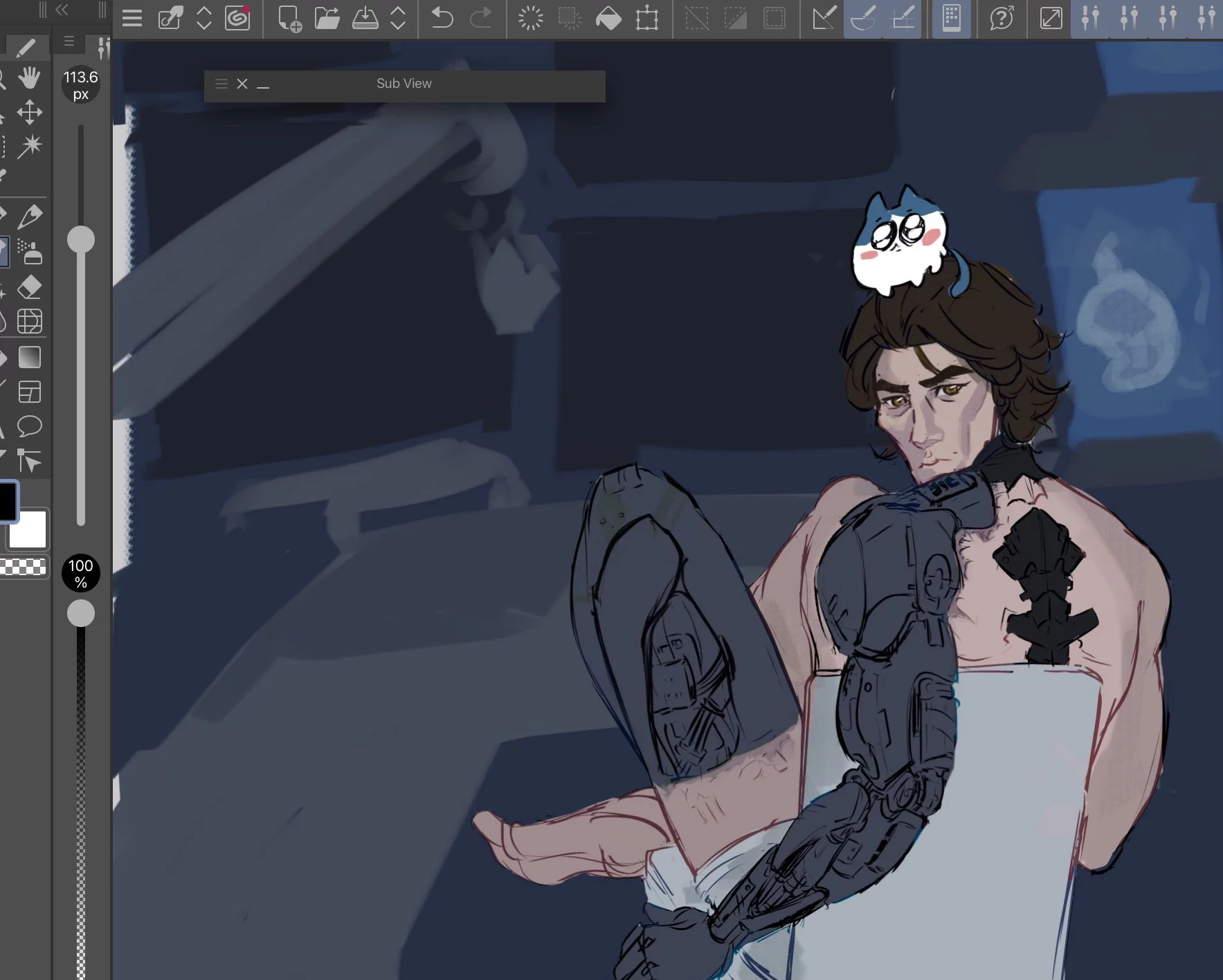Toggle full screen expand icon
This screenshot has width=1223, height=980.
coord(1051,18)
